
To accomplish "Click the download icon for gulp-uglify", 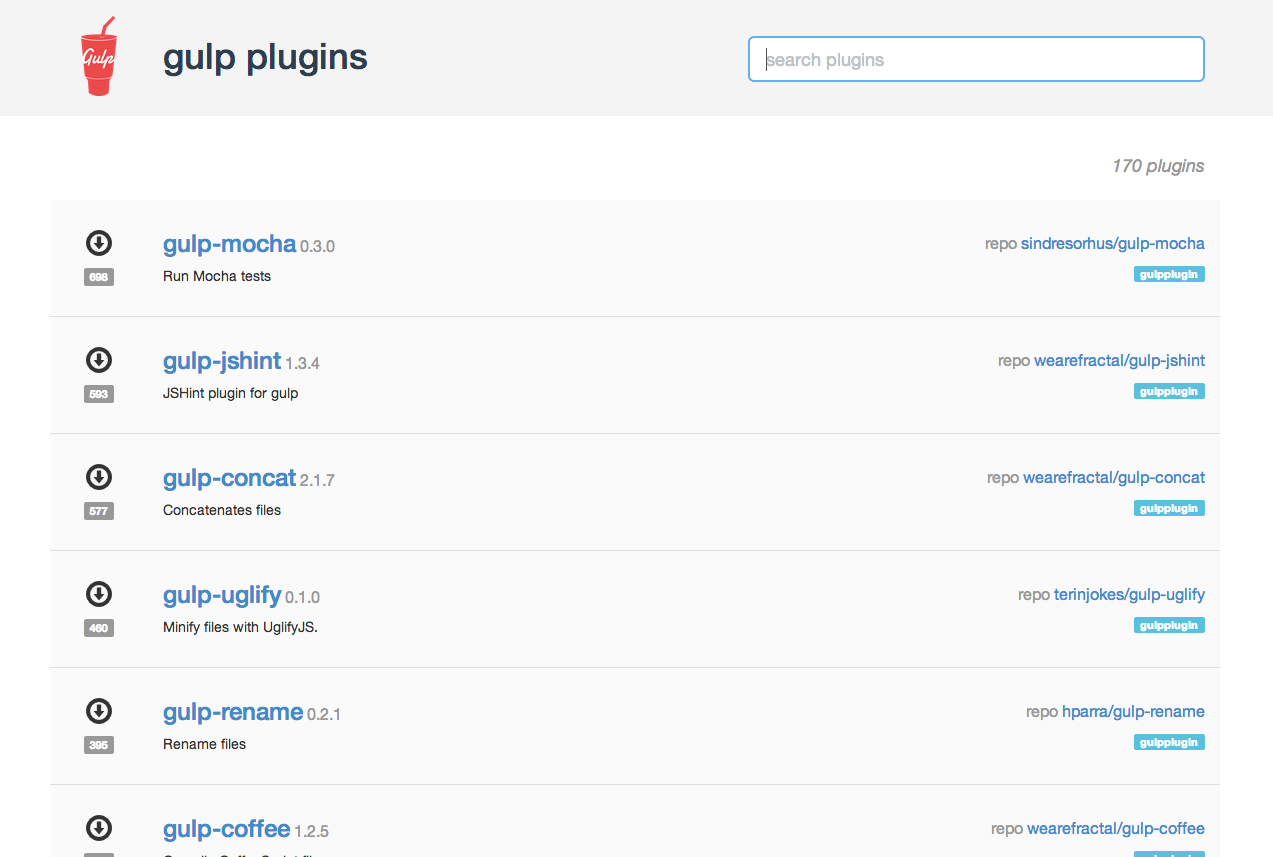I will click(x=99, y=594).
